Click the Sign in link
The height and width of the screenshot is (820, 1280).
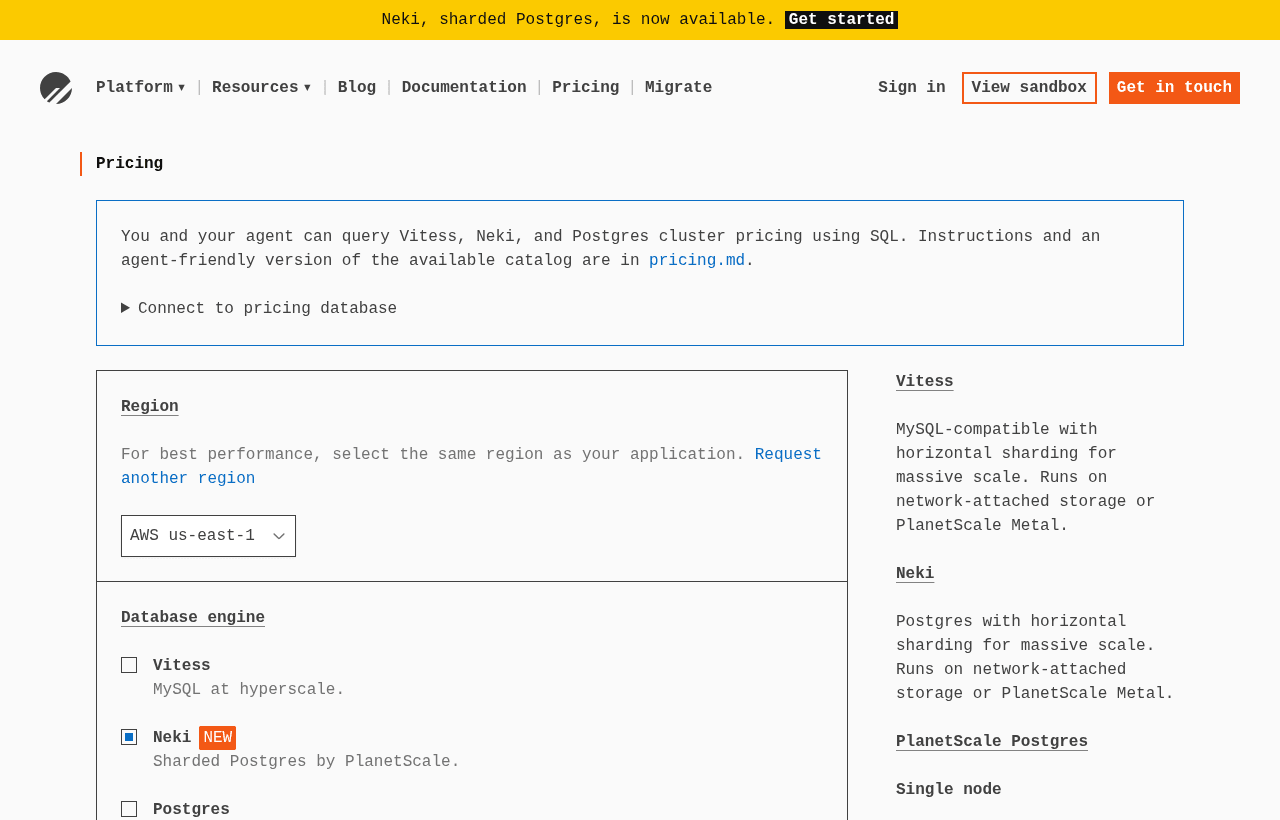pyautogui.click(x=912, y=88)
